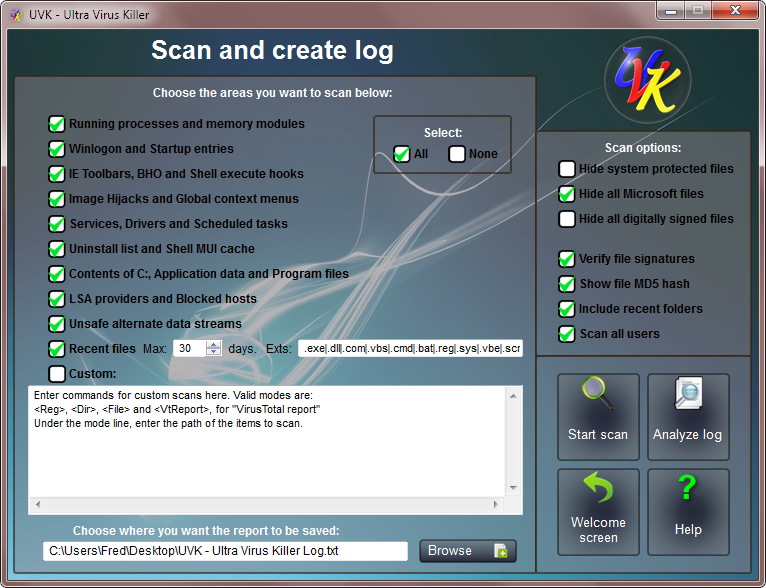Screen dimensions: 766x588
Task: Click inside the custom scan commands box
Action: pos(267,441)
